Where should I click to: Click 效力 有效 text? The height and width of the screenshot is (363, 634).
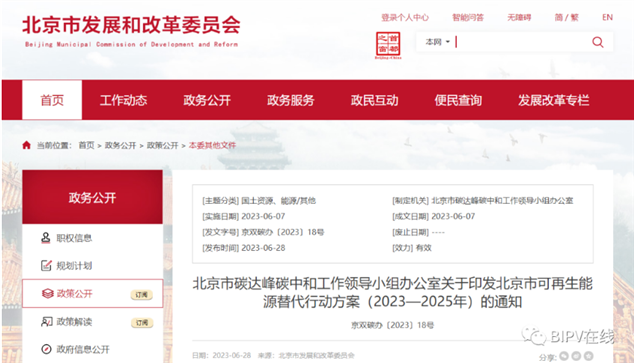(412, 248)
